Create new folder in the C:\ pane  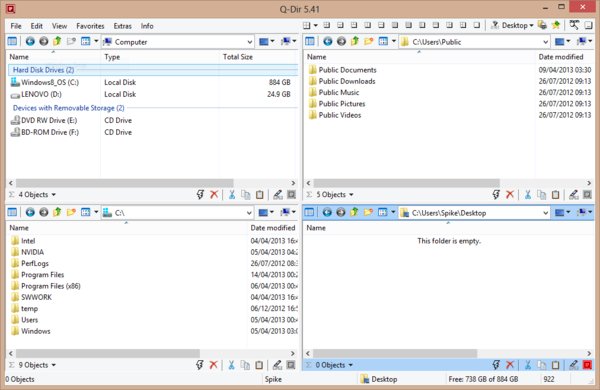coord(71,212)
